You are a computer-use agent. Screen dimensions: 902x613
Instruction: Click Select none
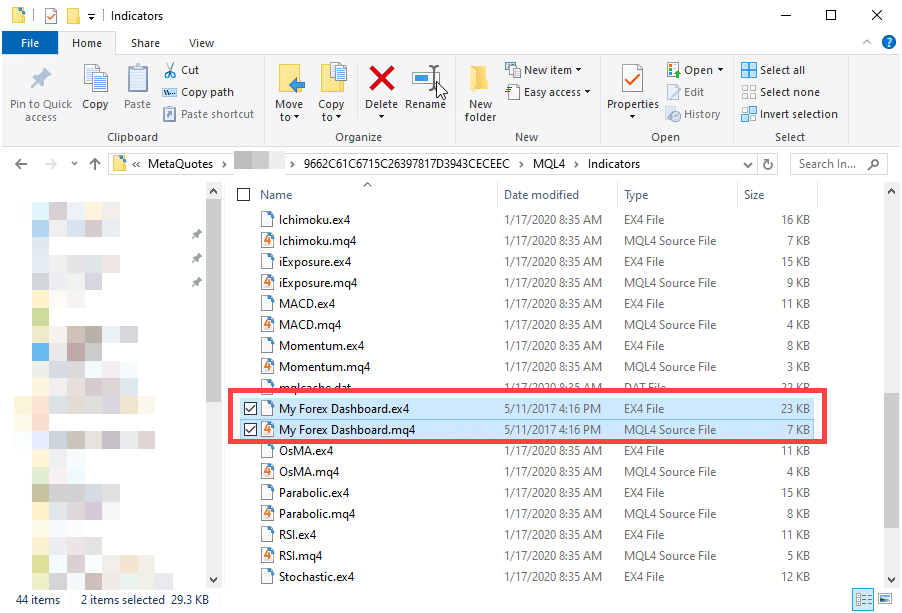point(781,92)
